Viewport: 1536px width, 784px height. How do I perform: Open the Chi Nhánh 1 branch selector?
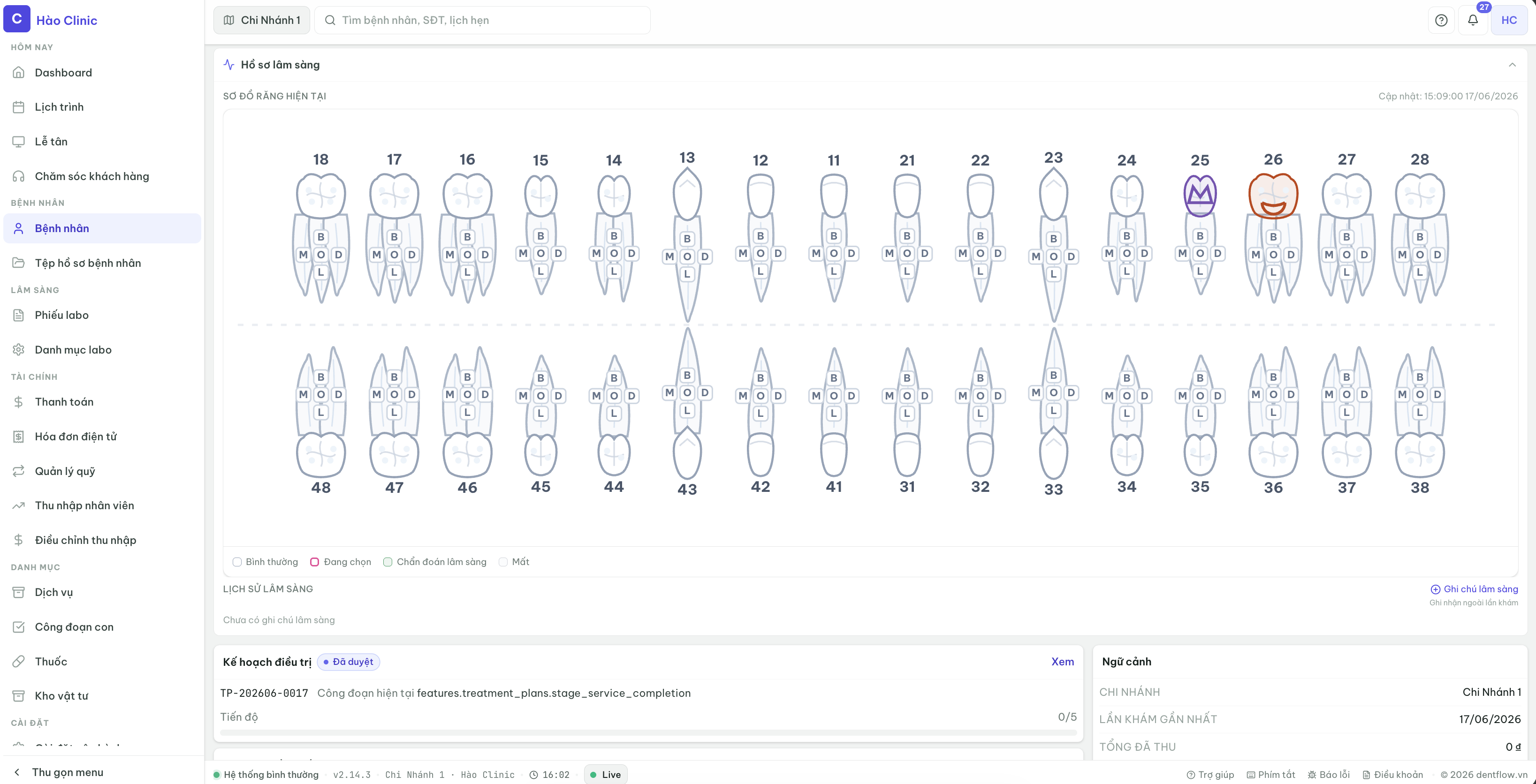pyautogui.click(x=262, y=20)
